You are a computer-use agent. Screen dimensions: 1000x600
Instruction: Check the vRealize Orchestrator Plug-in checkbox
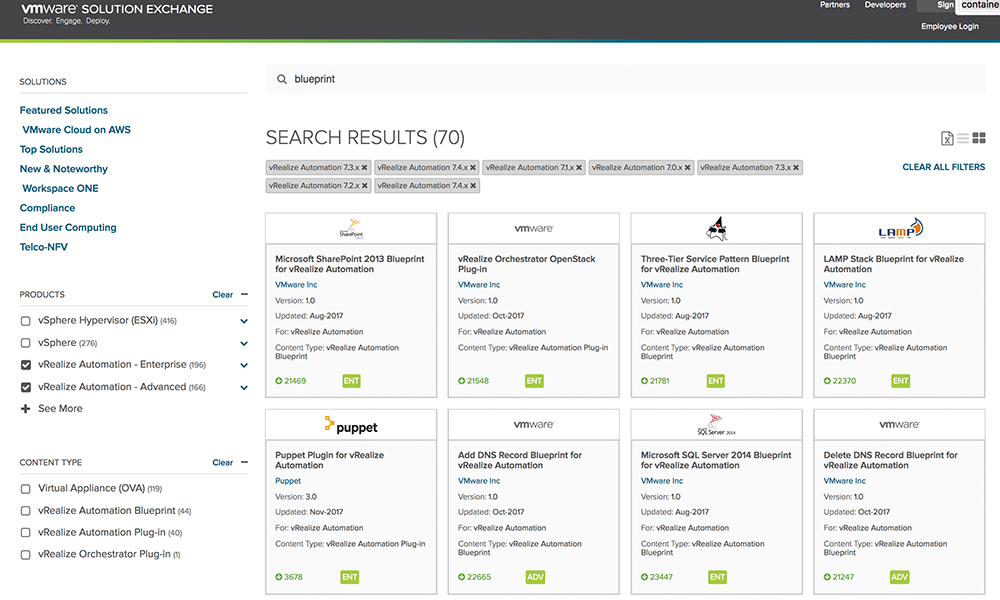(x=26, y=555)
